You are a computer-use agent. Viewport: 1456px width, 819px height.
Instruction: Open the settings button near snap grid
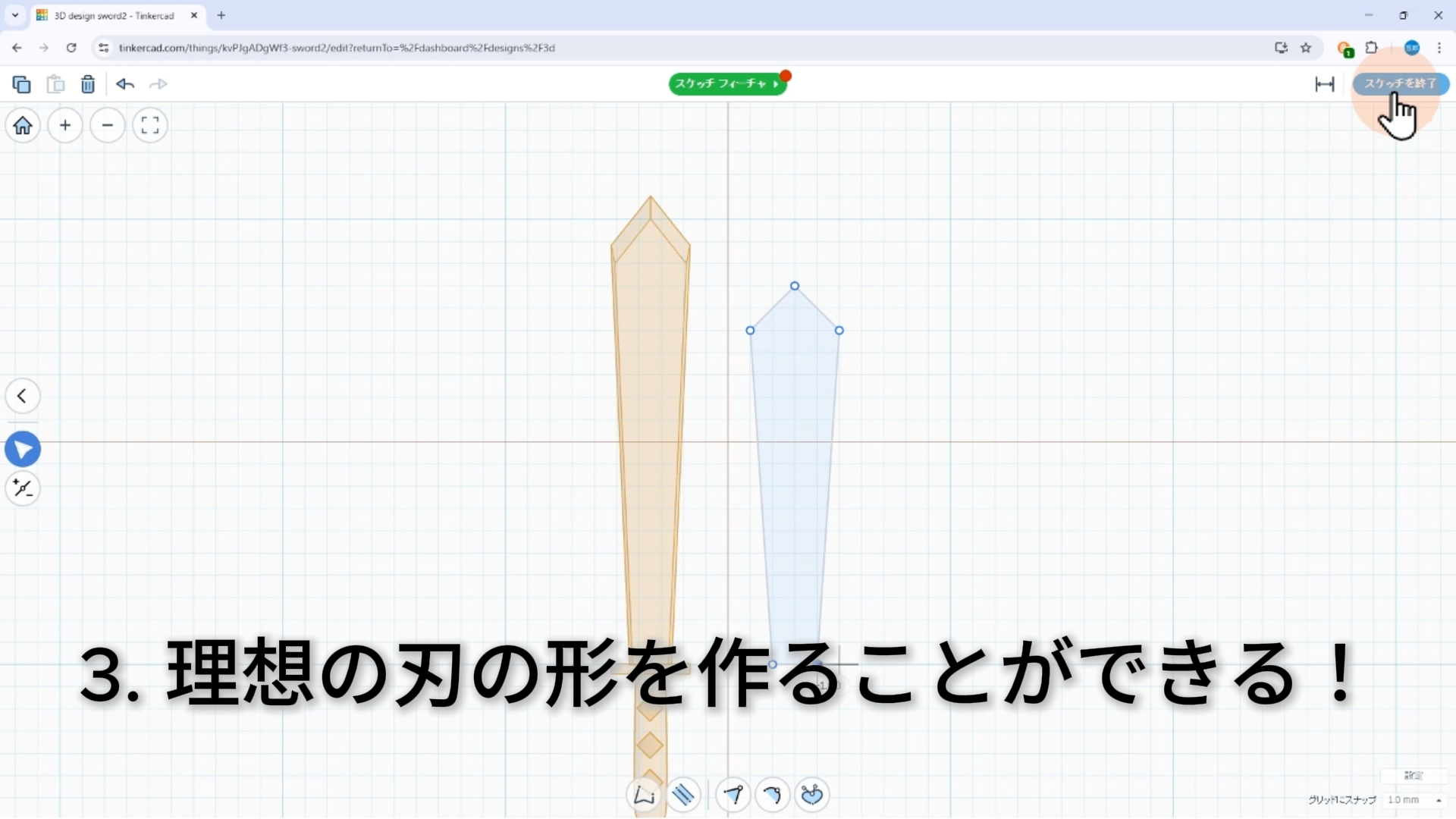[1413, 775]
